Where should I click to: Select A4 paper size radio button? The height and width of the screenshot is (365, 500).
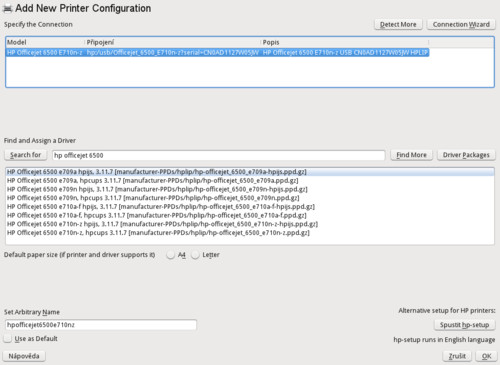pyautogui.click(x=170, y=255)
